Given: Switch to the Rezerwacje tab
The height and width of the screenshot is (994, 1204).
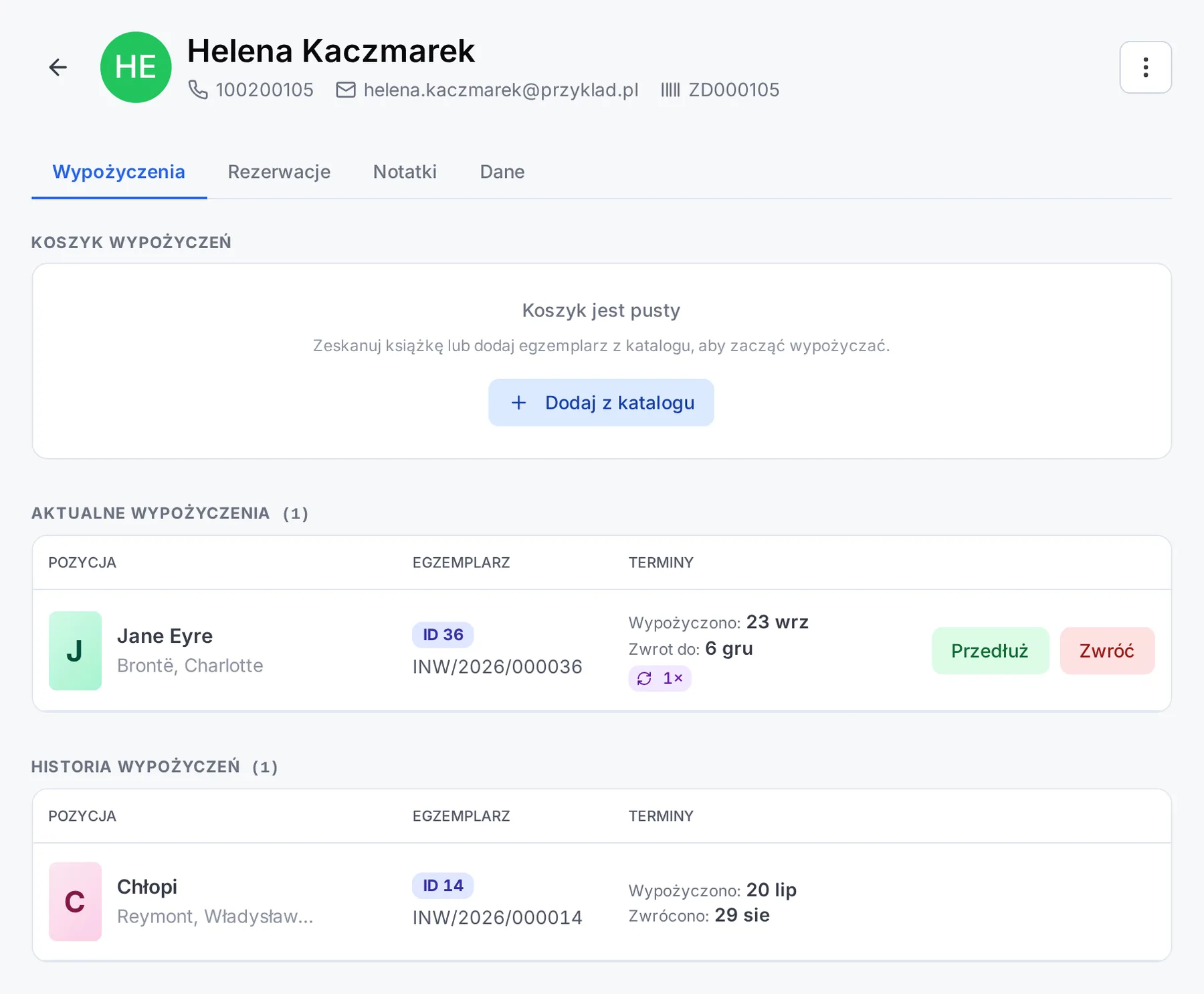Looking at the screenshot, I should (279, 172).
